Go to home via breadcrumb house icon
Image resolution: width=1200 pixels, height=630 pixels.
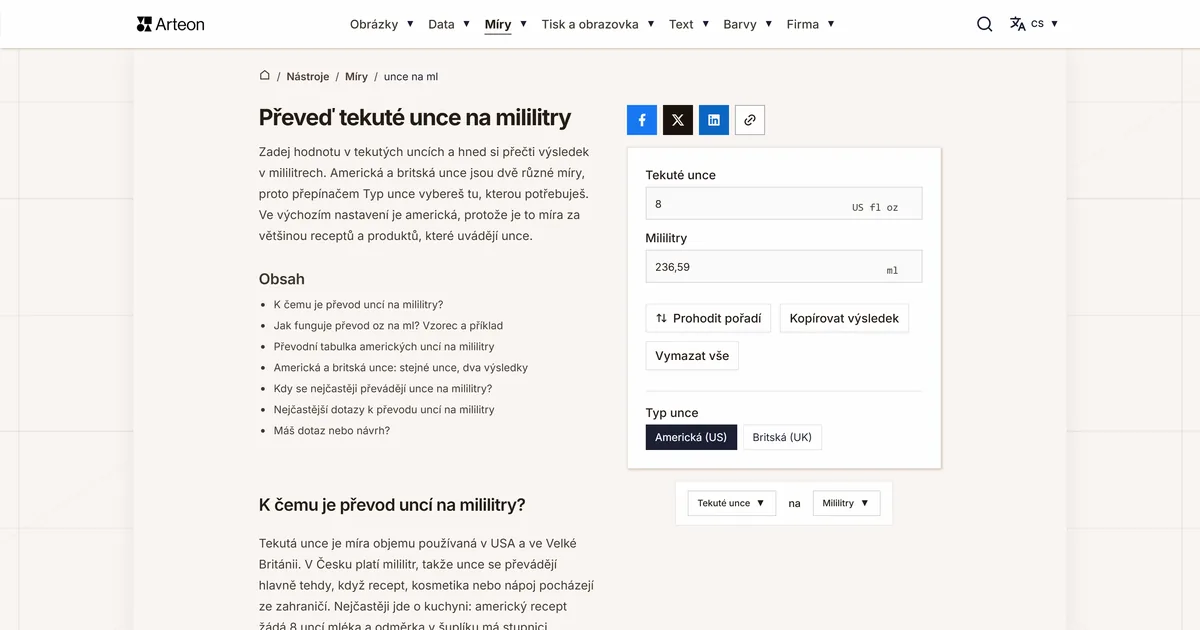pyautogui.click(x=265, y=76)
